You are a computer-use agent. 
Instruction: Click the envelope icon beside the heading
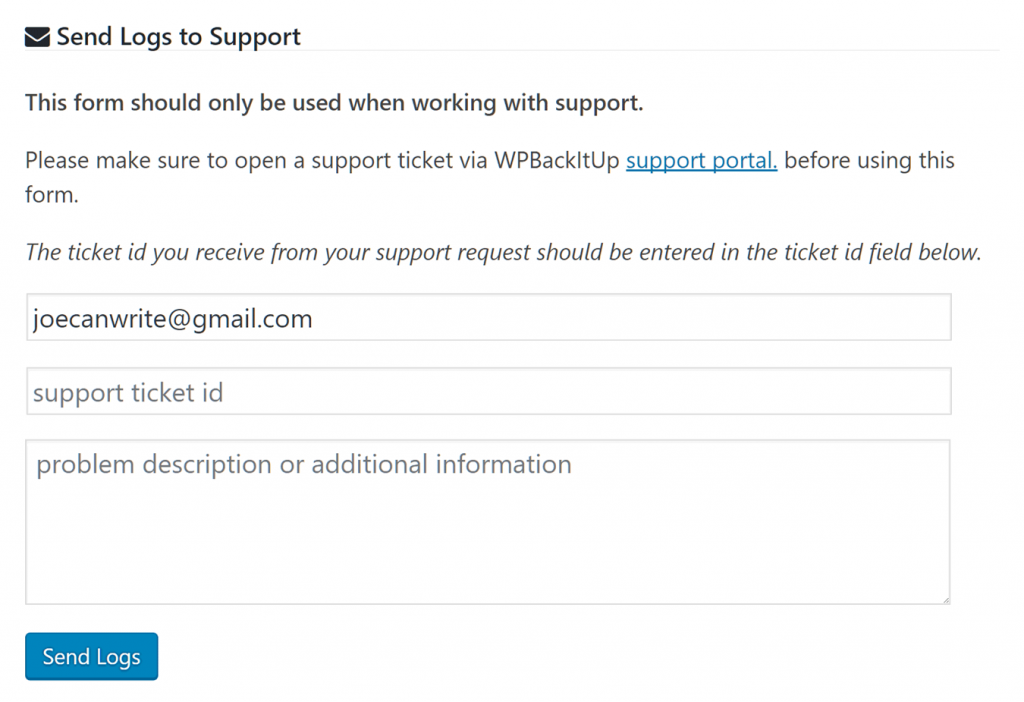[37, 37]
